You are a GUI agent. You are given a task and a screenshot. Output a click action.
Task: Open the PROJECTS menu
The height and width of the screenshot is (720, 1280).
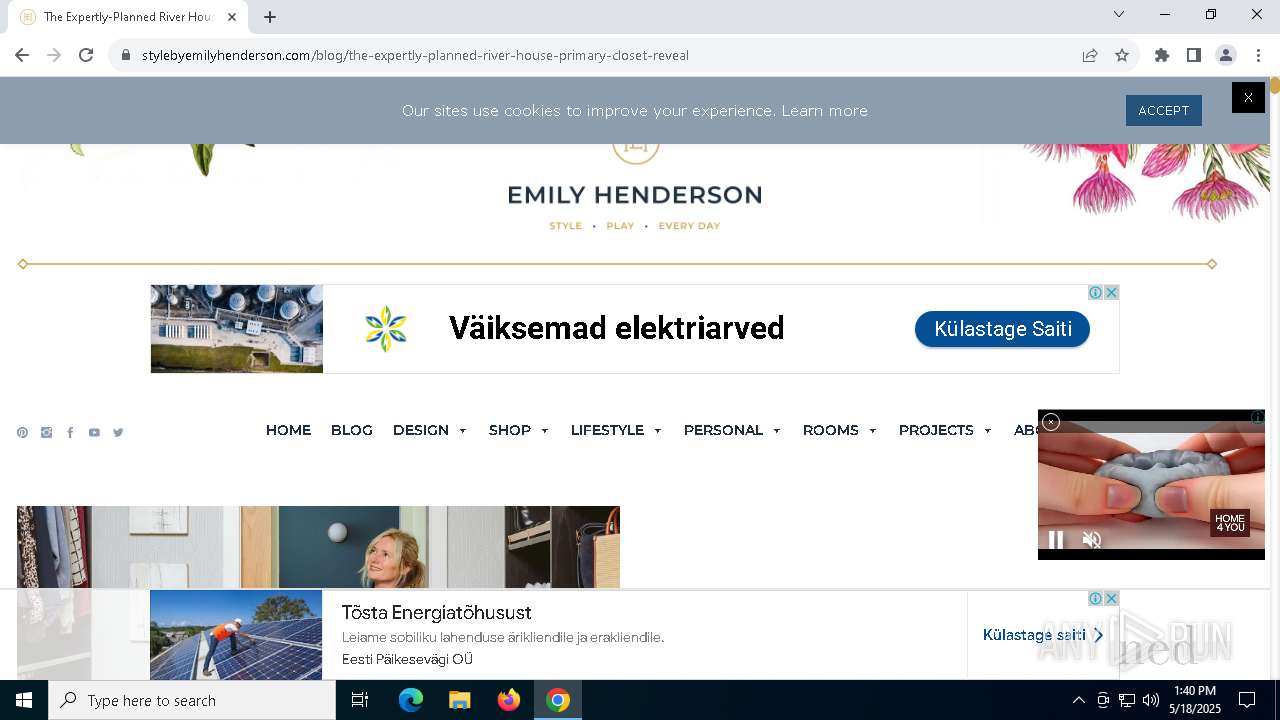tap(936, 430)
